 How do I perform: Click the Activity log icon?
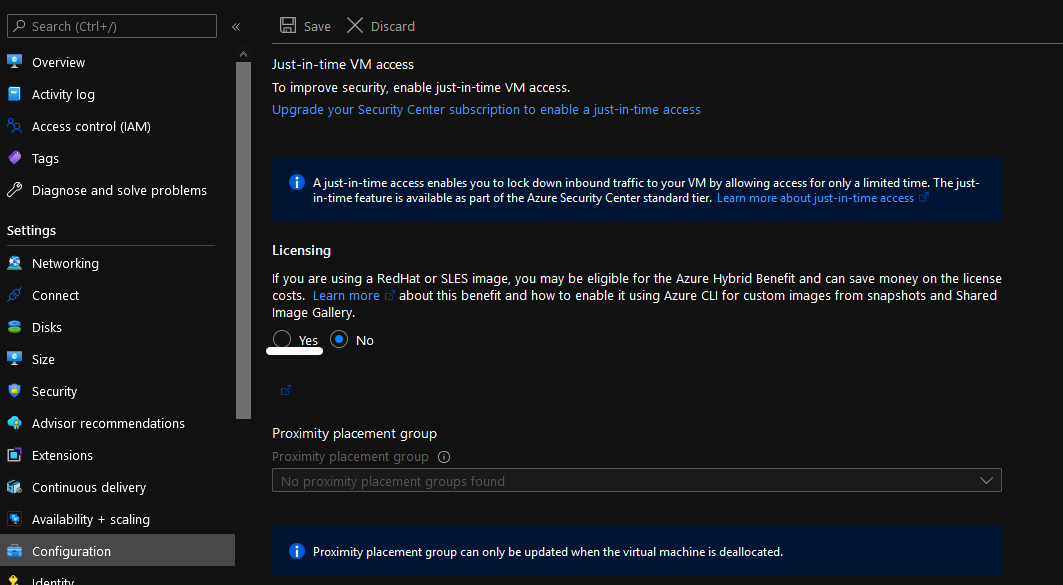(14, 94)
